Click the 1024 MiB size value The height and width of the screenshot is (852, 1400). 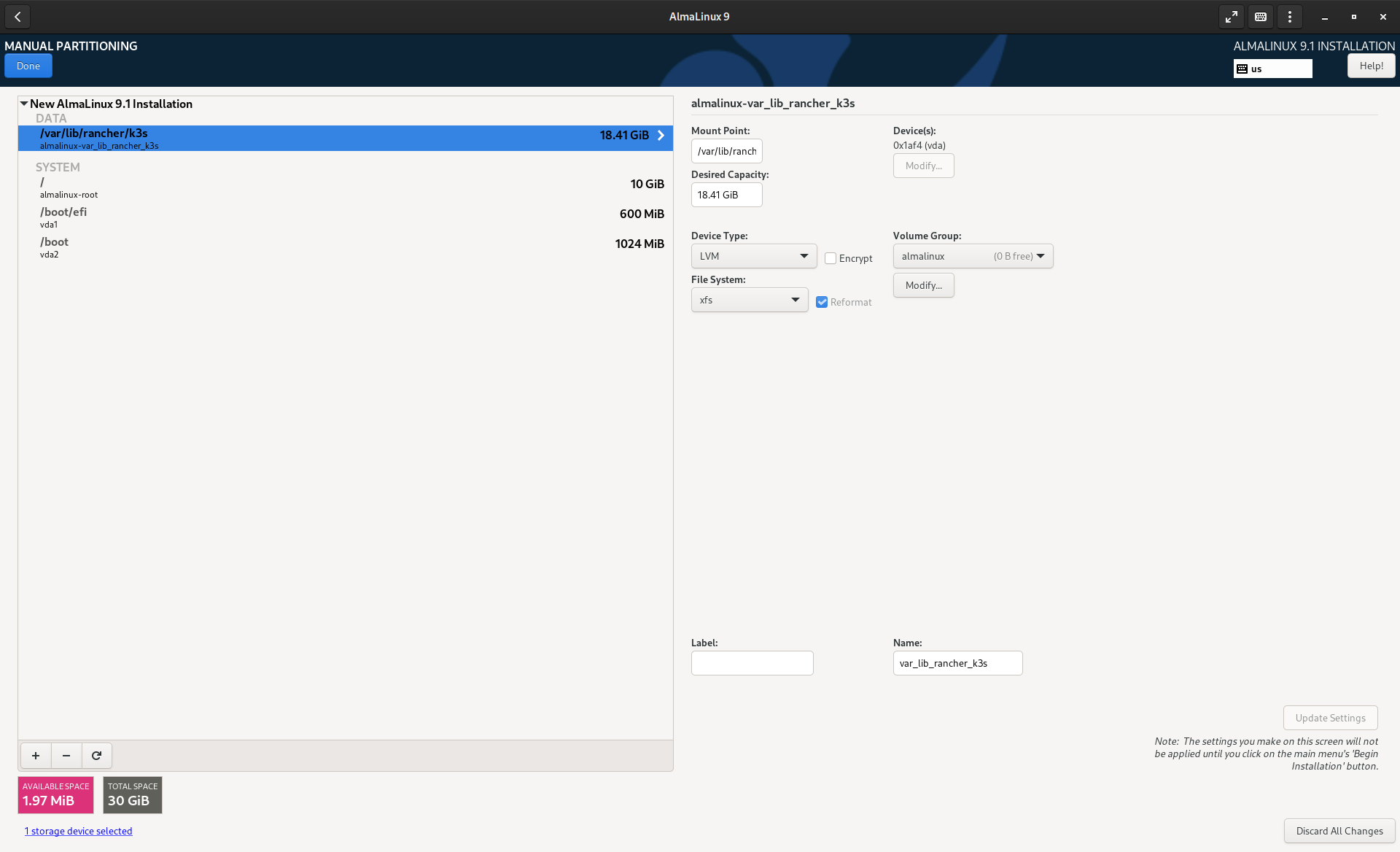[x=639, y=244]
